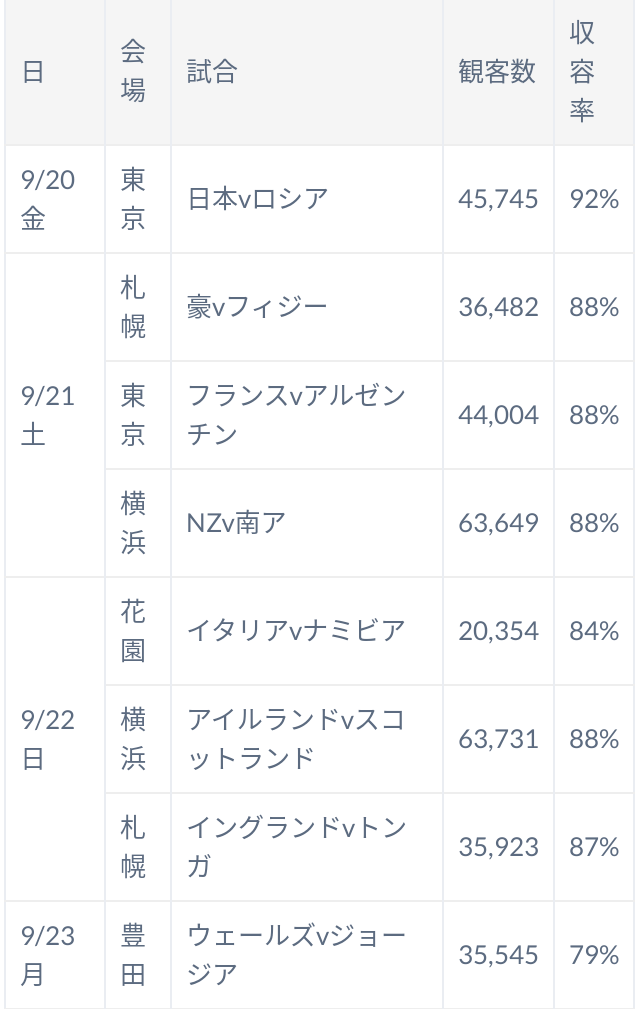The width and height of the screenshot is (637, 1009).
Task: Select the NZv南ア match cell
Action: [x=307, y=523]
